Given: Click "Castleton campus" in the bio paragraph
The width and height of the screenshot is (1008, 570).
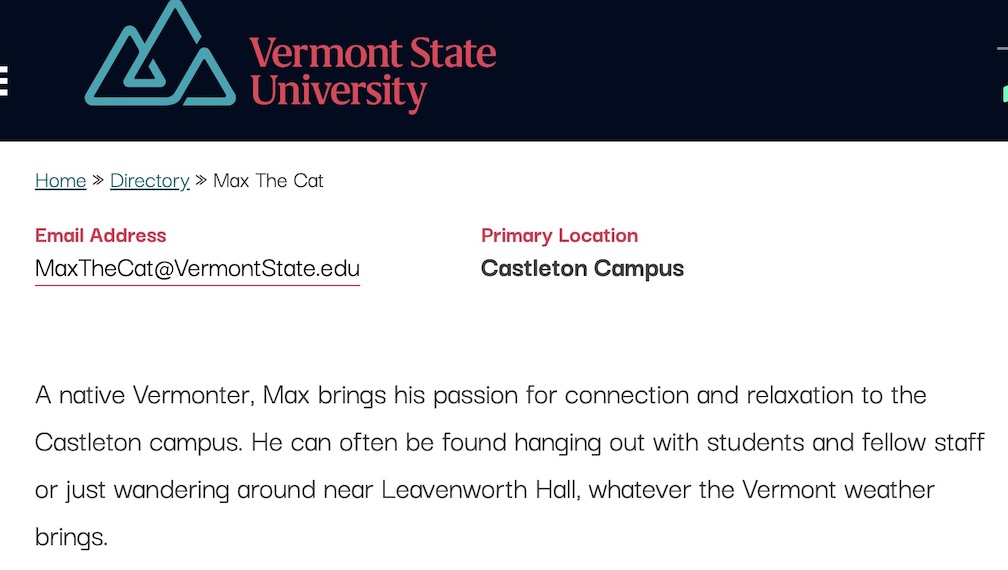Looking at the screenshot, I should [138, 443].
